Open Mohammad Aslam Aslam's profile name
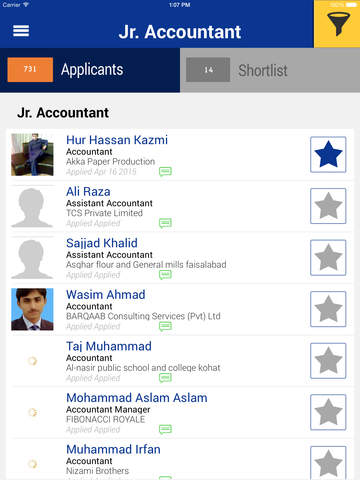This screenshot has height=480, width=360. pyautogui.click(x=137, y=398)
